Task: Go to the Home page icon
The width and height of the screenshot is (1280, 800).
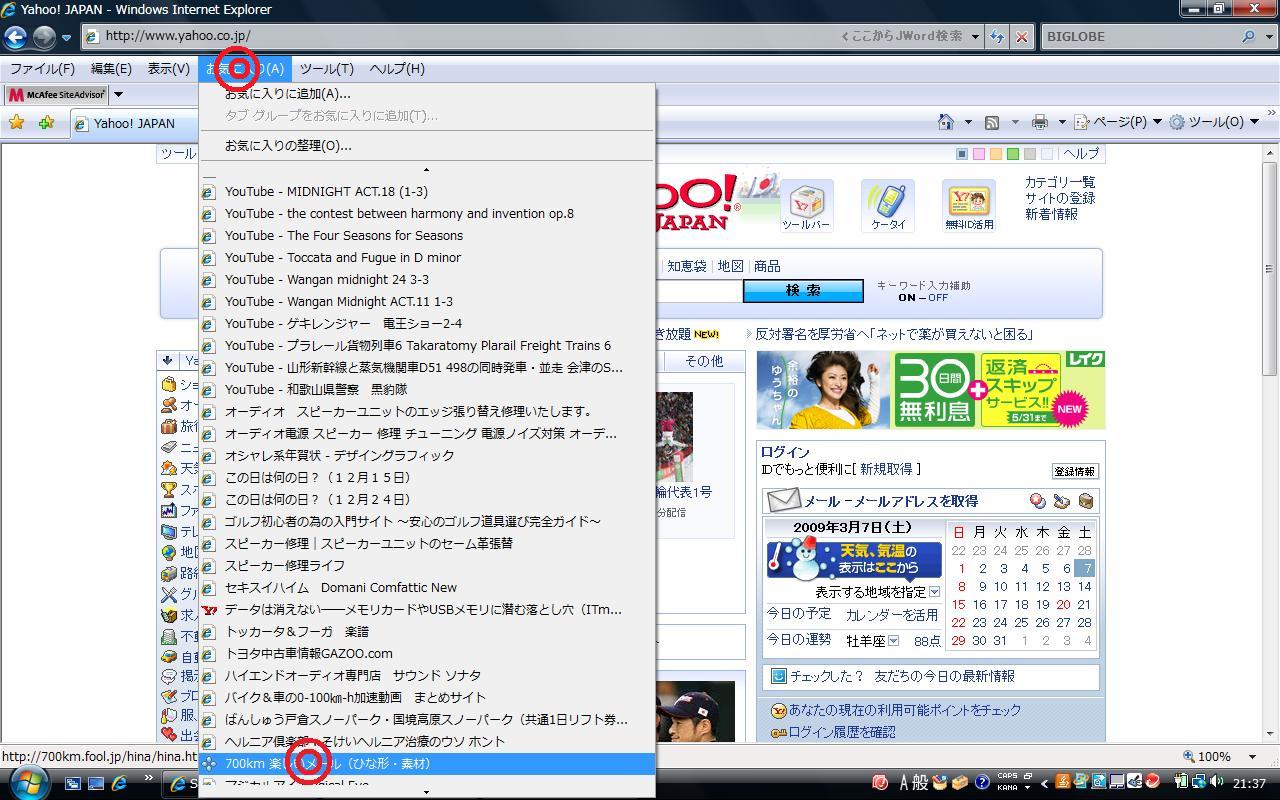Action: click(x=946, y=122)
